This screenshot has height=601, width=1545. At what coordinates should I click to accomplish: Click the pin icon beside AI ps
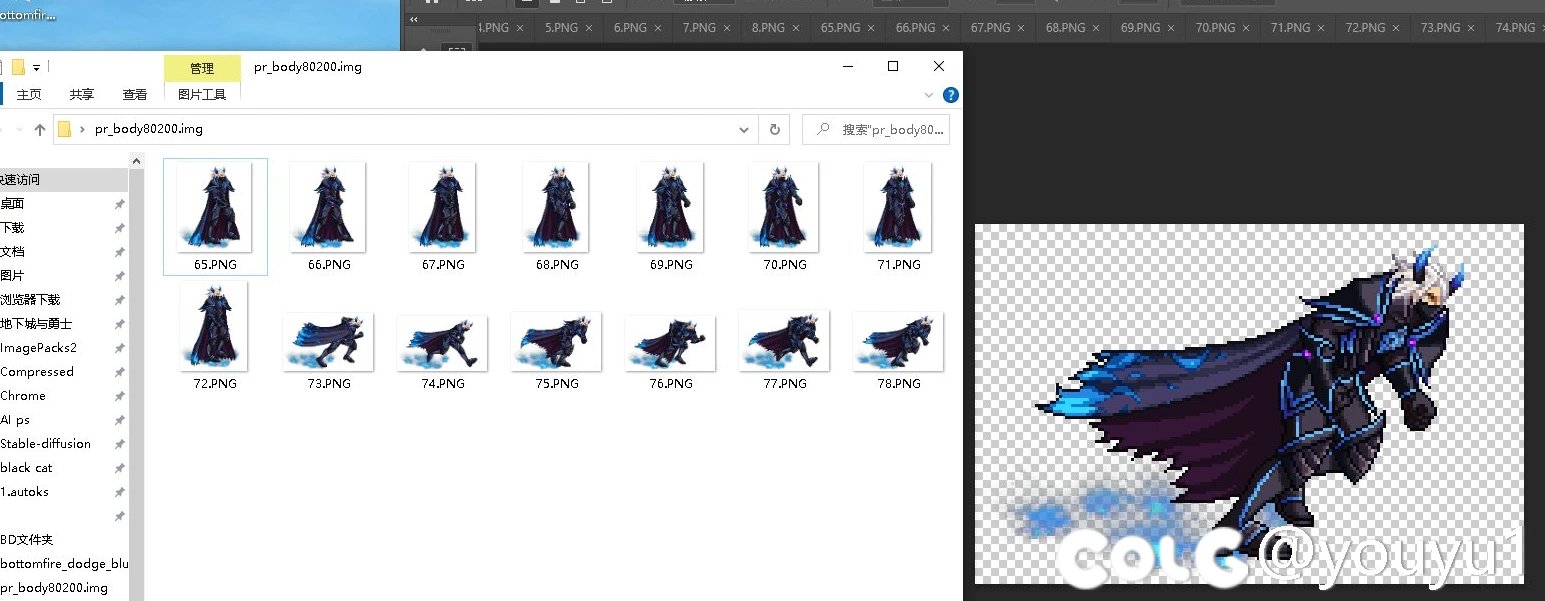(x=120, y=420)
